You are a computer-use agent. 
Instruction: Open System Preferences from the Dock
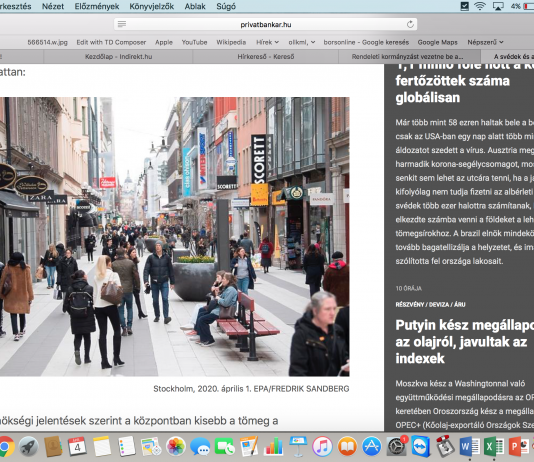click(397, 446)
